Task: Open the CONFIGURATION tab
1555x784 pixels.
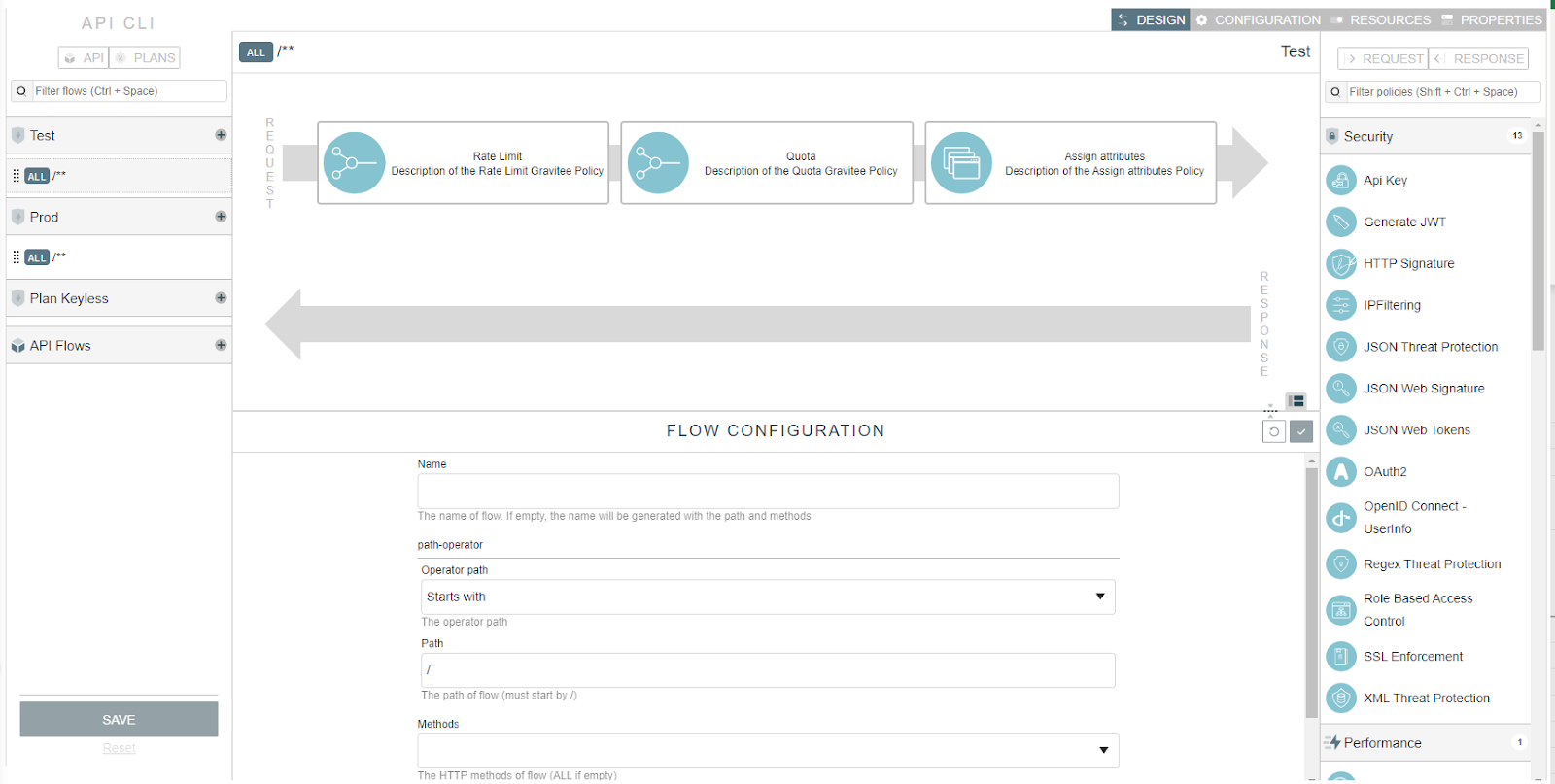Action: click(1258, 19)
